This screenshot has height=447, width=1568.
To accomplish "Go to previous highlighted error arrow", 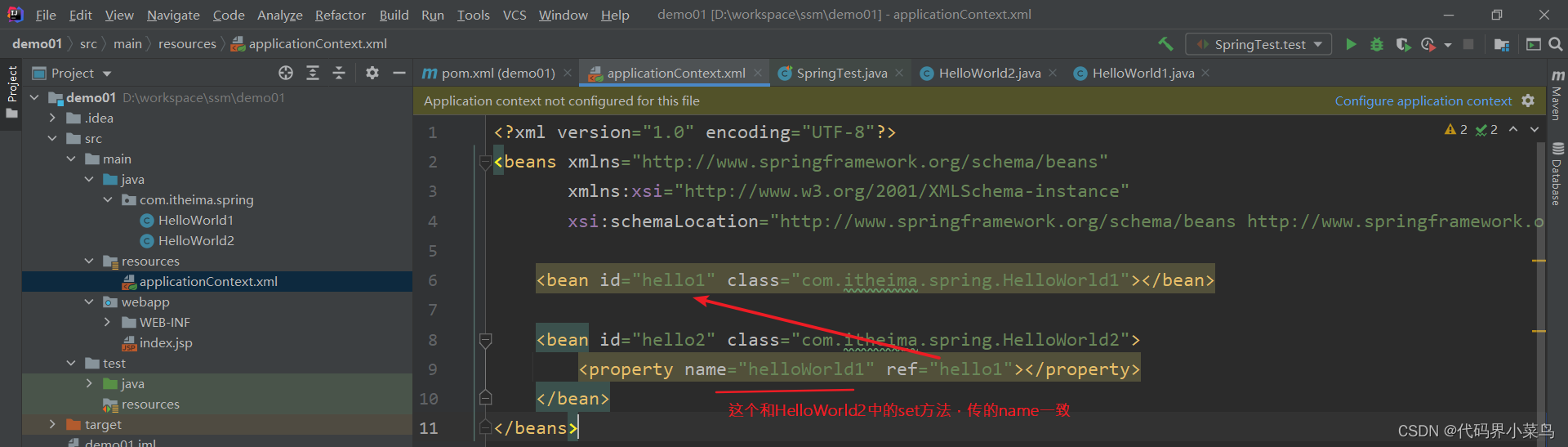I will point(1513,129).
